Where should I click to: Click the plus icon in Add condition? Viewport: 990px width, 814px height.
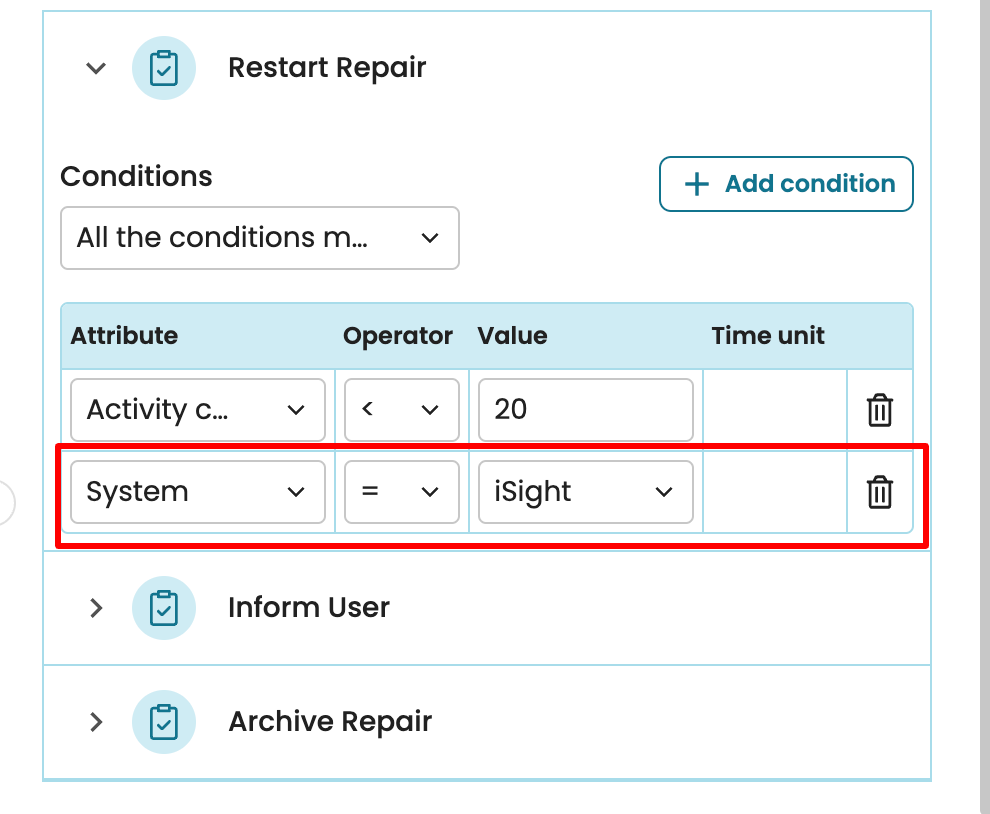(696, 184)
